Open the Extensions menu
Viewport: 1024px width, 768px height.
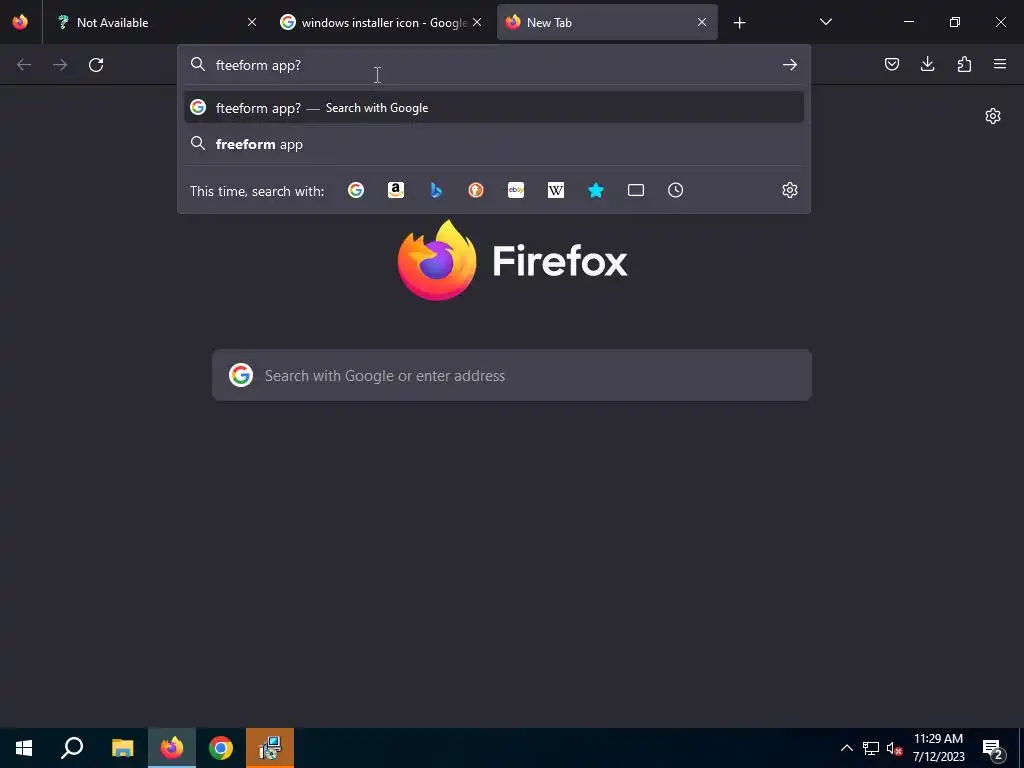[964, 64]
